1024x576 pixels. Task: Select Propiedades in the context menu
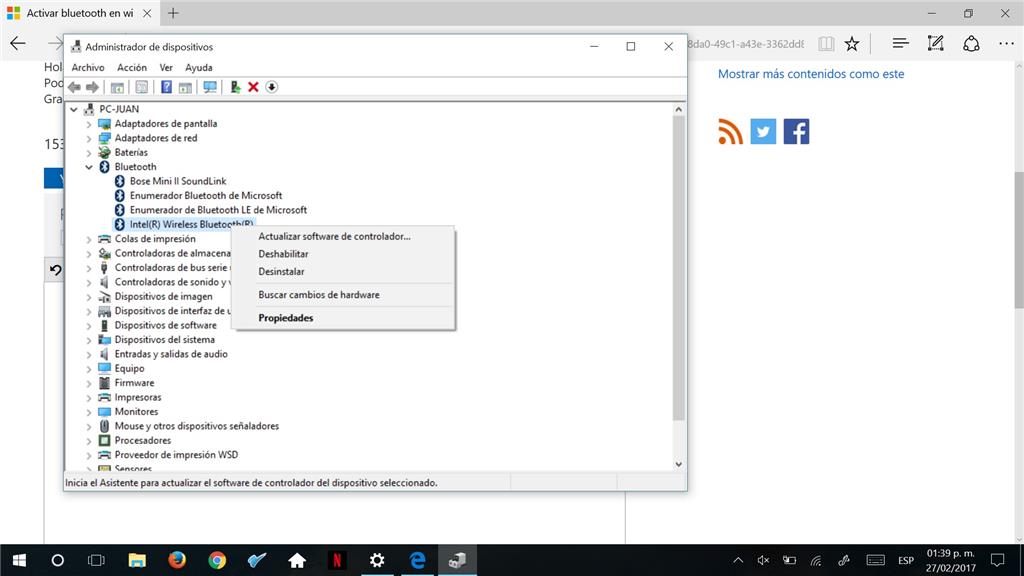286,317
